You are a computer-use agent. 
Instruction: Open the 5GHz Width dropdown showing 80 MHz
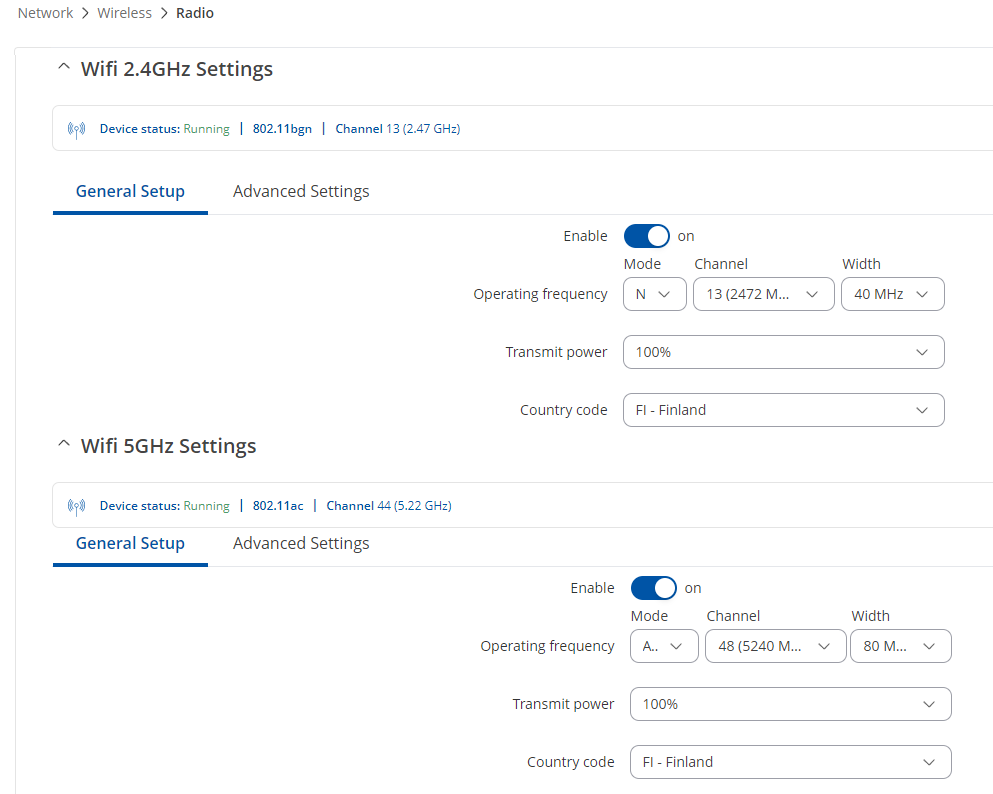coord(901,646)
